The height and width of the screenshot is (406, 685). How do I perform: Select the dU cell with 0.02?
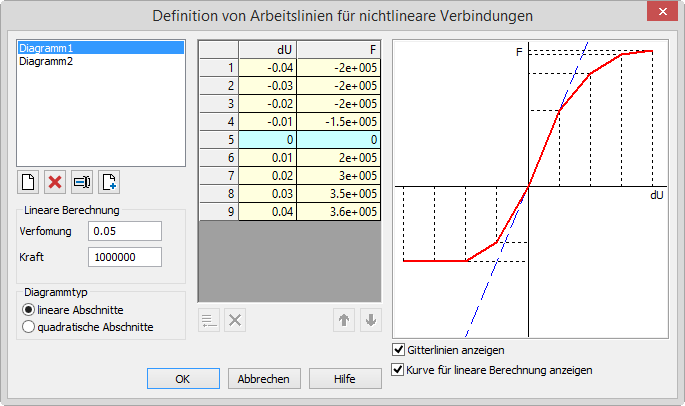pos(268,175)
